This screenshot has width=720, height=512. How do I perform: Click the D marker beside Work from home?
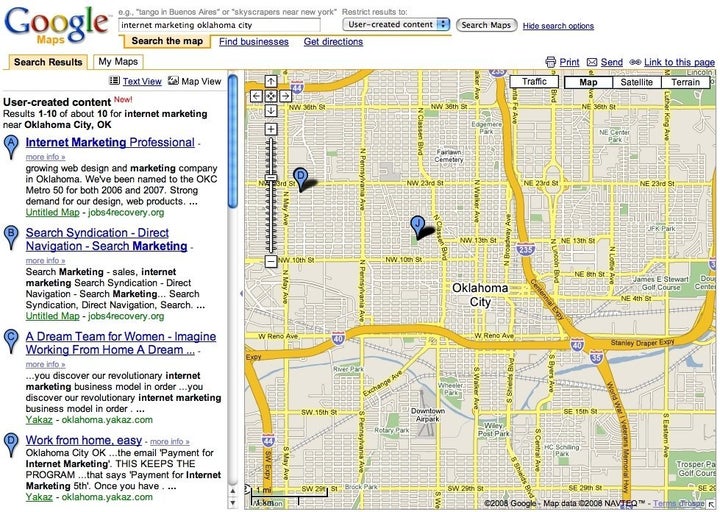click(11, 445)
